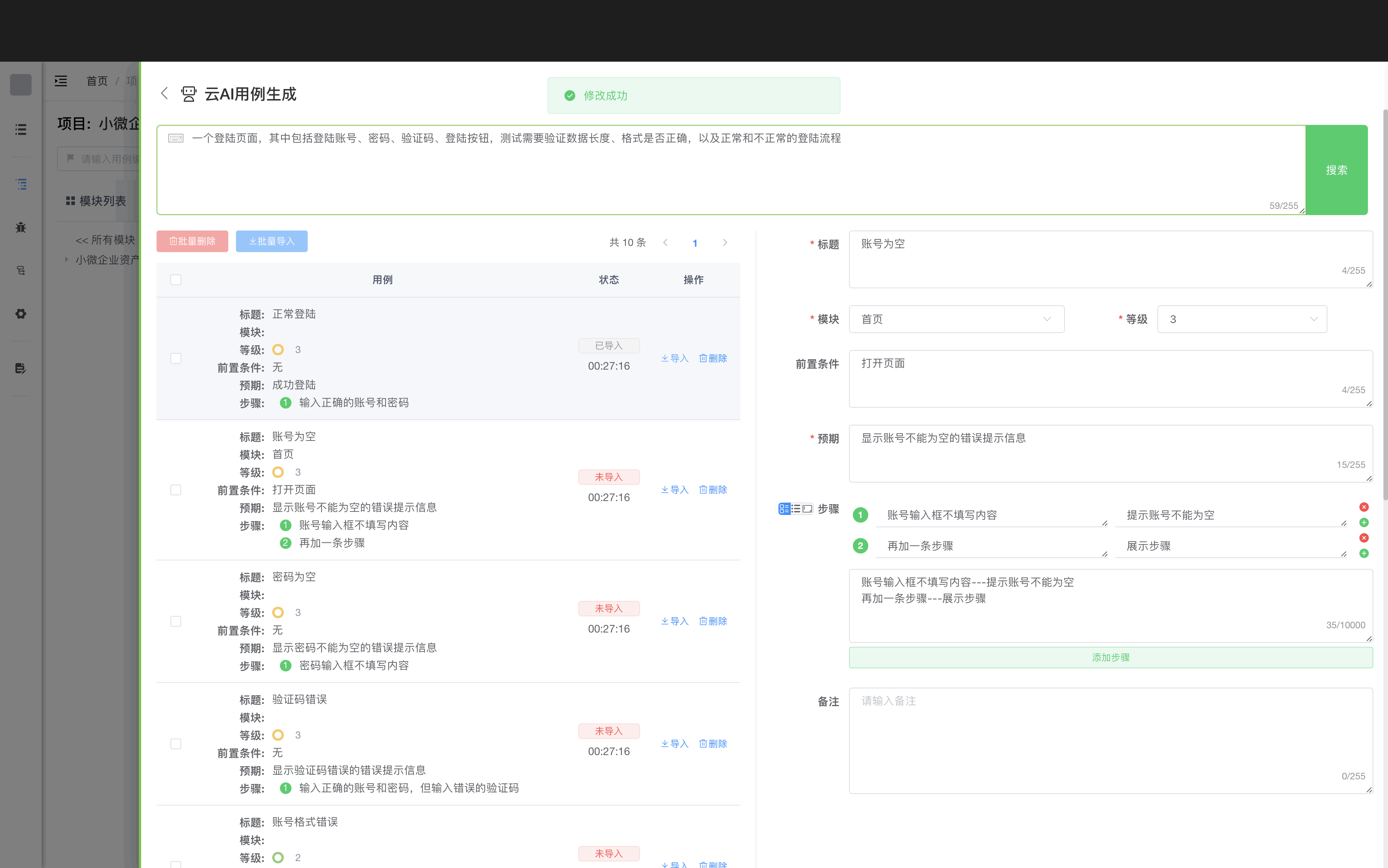1388x868 pixels.
Task: Add a step after step 2 with green plus
Action: tap(1364, 553)
